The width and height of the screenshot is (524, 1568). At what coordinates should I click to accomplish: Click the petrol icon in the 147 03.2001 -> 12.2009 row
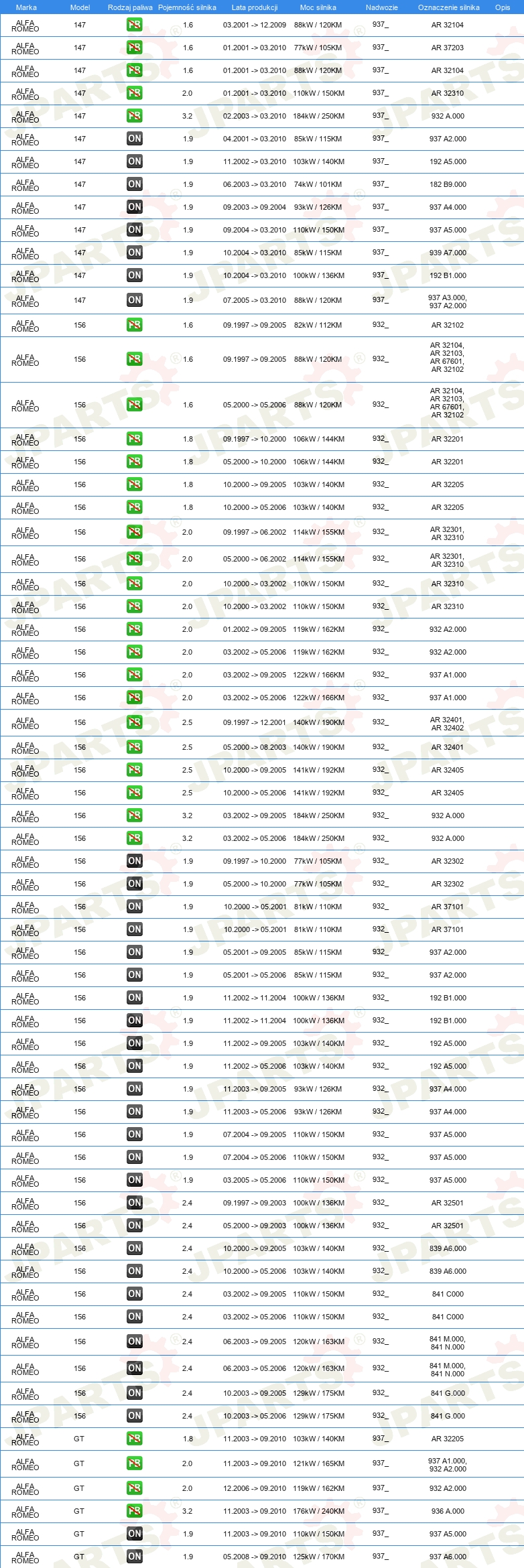pyautogui.click(x=134, y=25)
